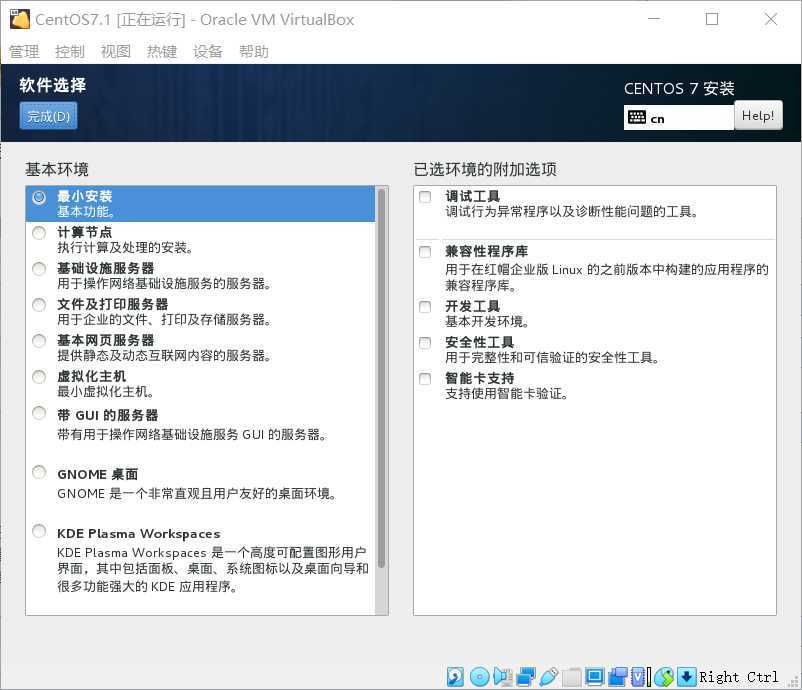The image size is (802, 690).
Task: Open the 控制 menu
Action: pos(70,52)
